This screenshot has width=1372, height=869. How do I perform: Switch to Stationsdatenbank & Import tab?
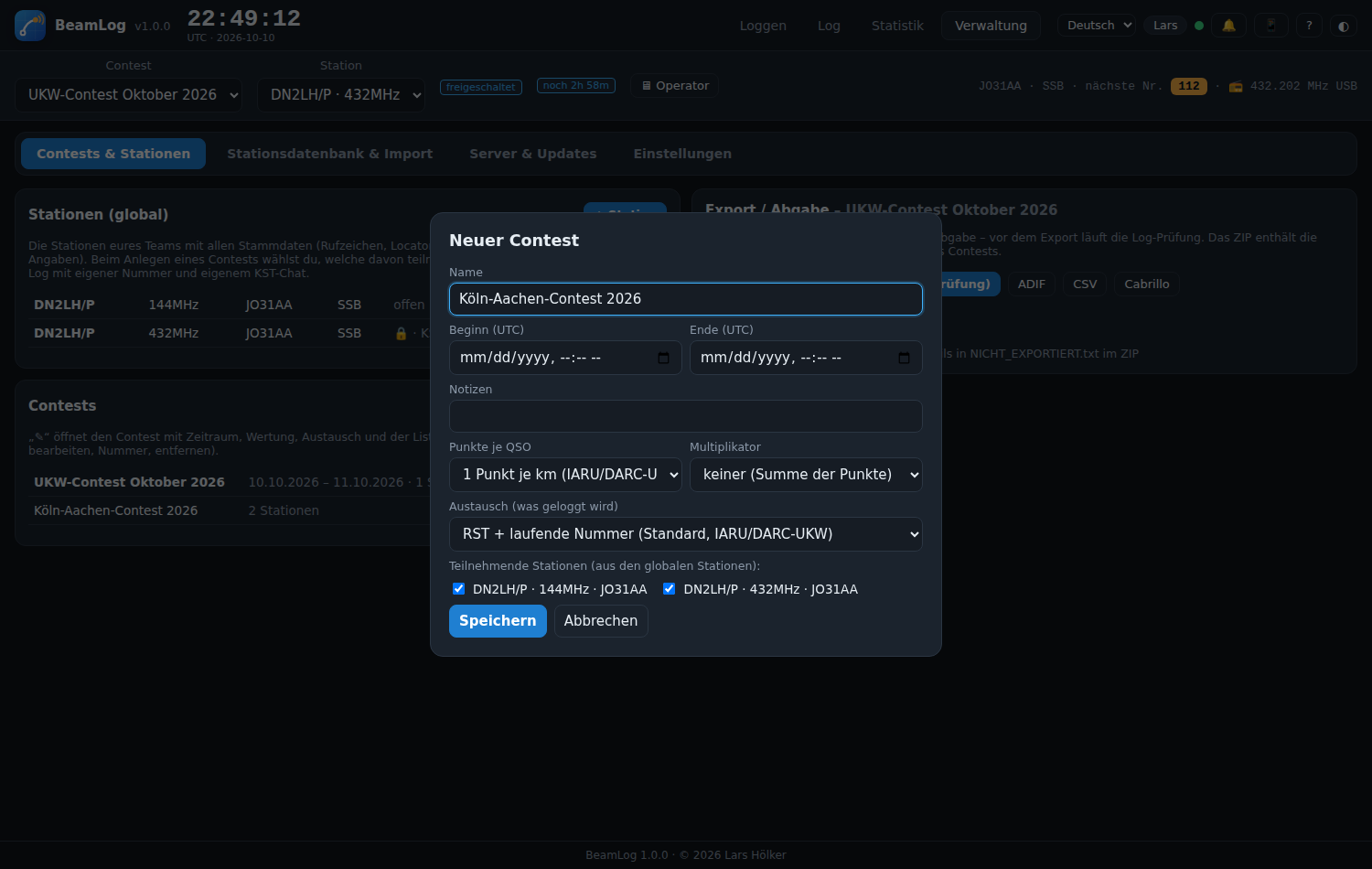[x=330, y=154]
